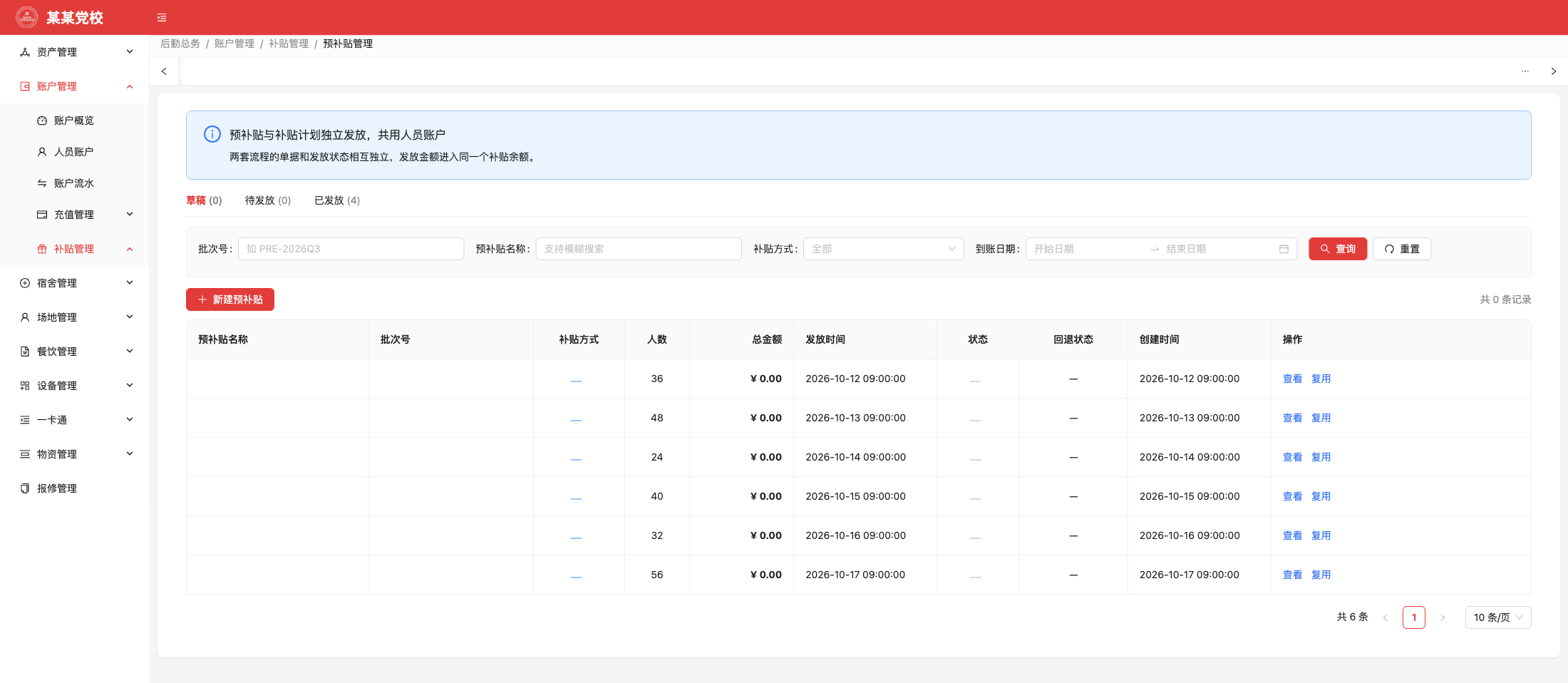Expand the 餐饮管理 menu chevron

click(x=130, y=351)
